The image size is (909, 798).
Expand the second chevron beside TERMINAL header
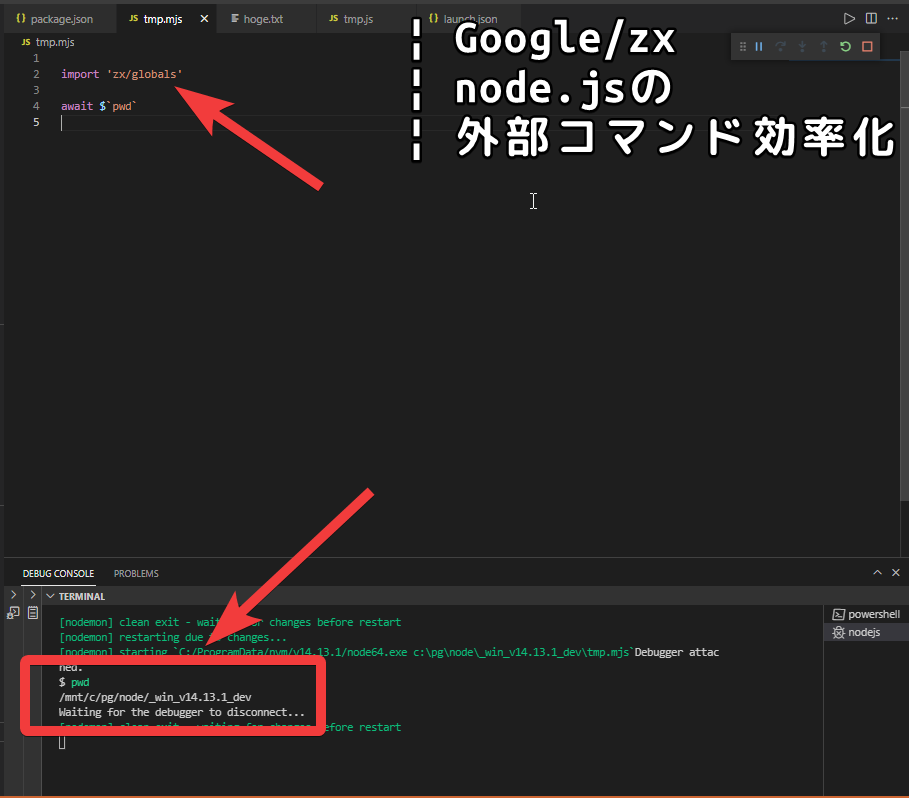pos(32,595)
